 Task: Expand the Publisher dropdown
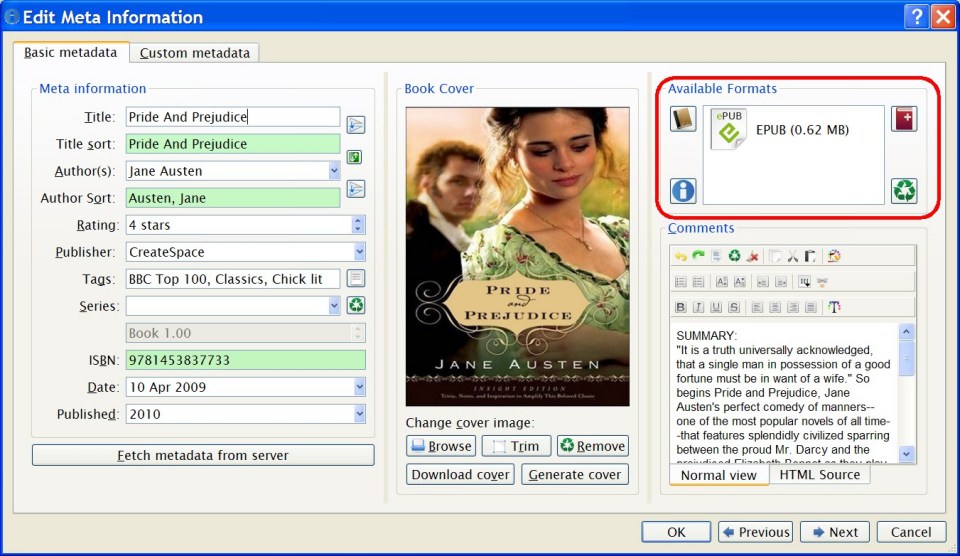[359, 252]
